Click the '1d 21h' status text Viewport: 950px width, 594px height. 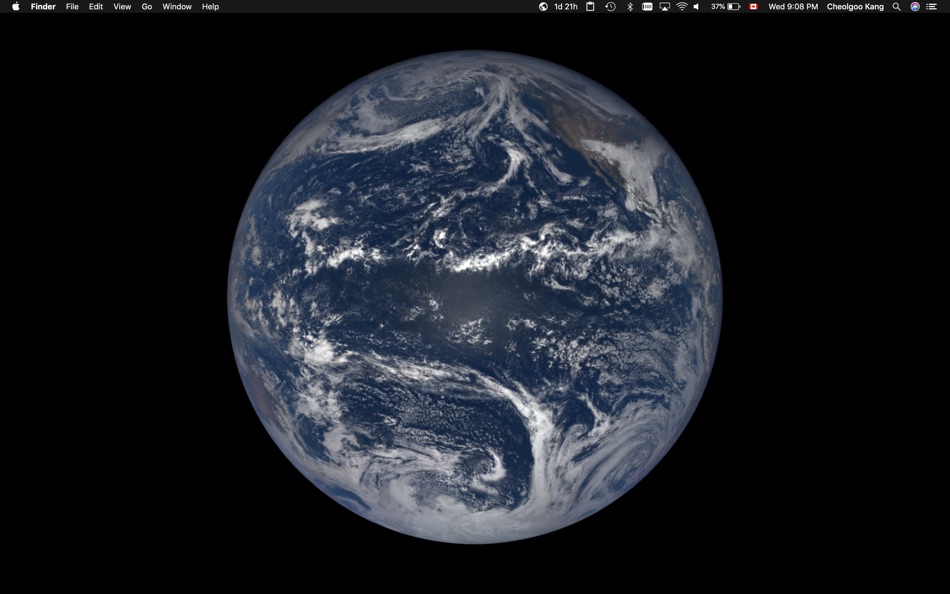(566, 7)
